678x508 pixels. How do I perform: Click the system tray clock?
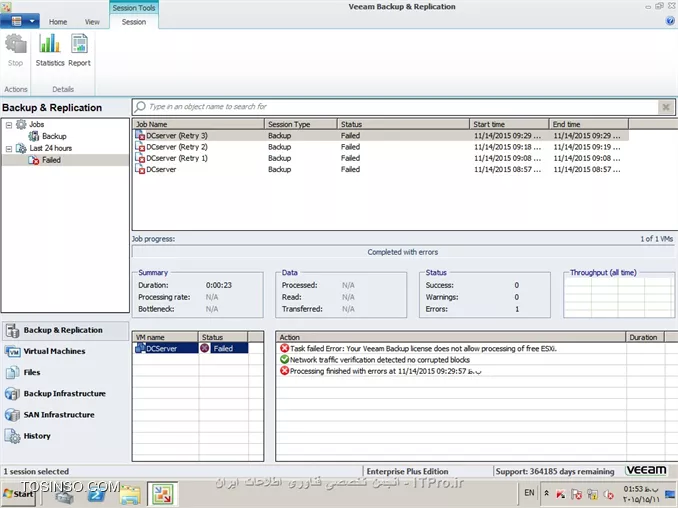(x=641, y=494)
